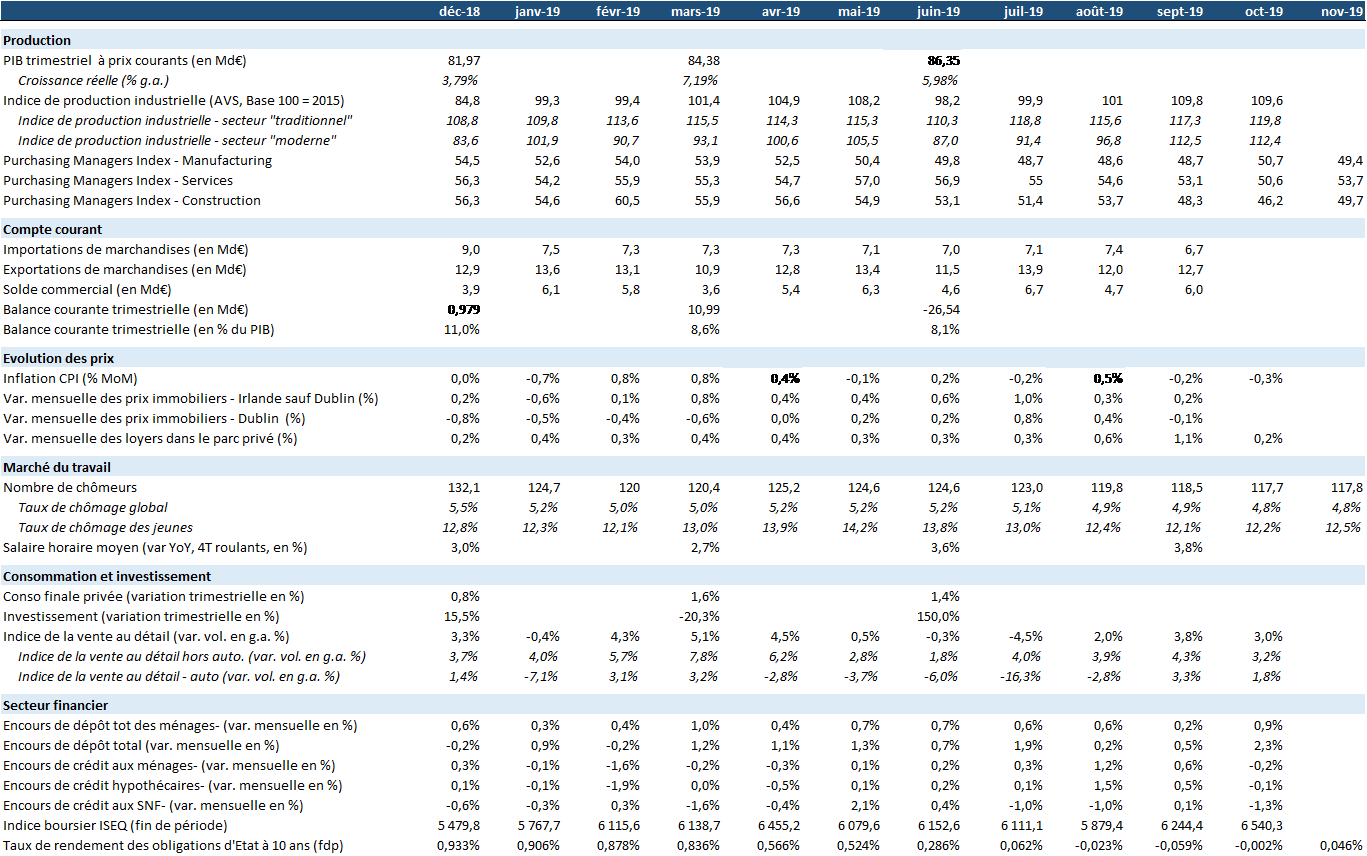The height and width of the screenshot is (856, 1367).
Task: Select the nov-19 column header
Action: pos(1341,11)
